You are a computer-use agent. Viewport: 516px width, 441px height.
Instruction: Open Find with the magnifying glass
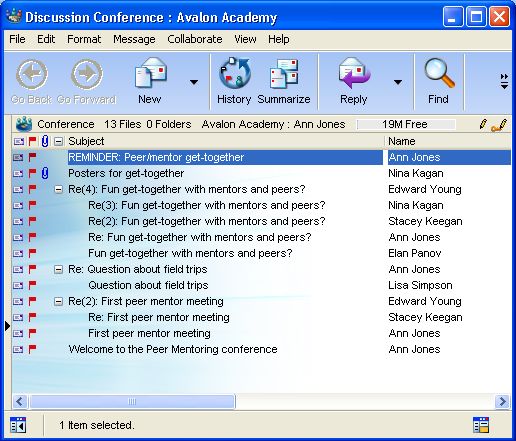point(439,73)
